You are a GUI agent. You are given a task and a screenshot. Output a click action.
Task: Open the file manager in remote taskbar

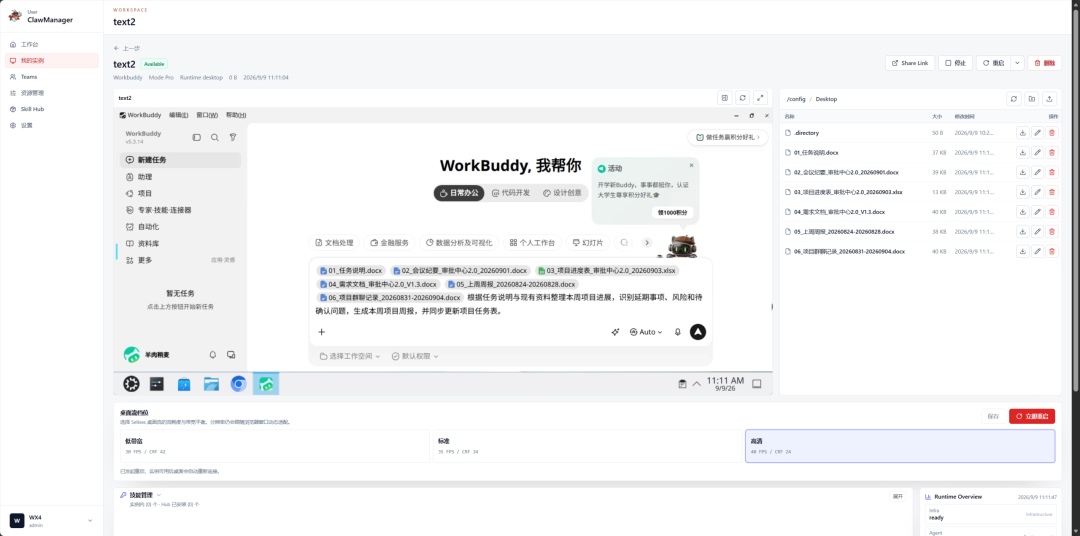(x=211, y=384)
